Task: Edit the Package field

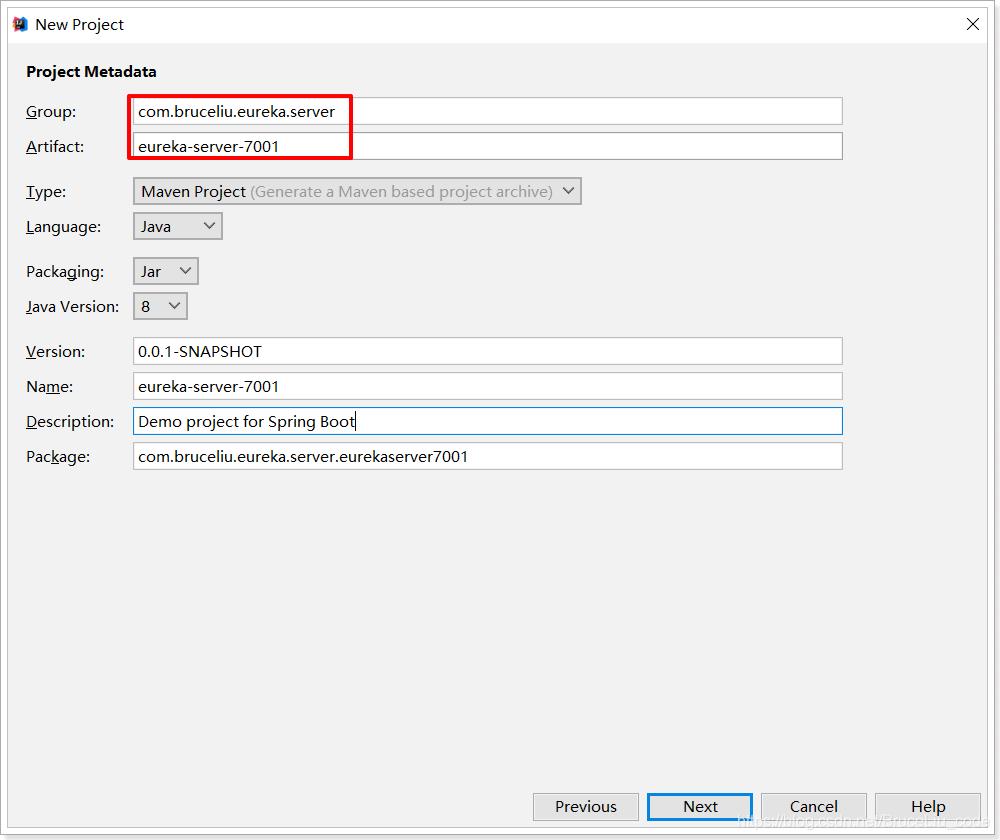Action: point(487,457)
